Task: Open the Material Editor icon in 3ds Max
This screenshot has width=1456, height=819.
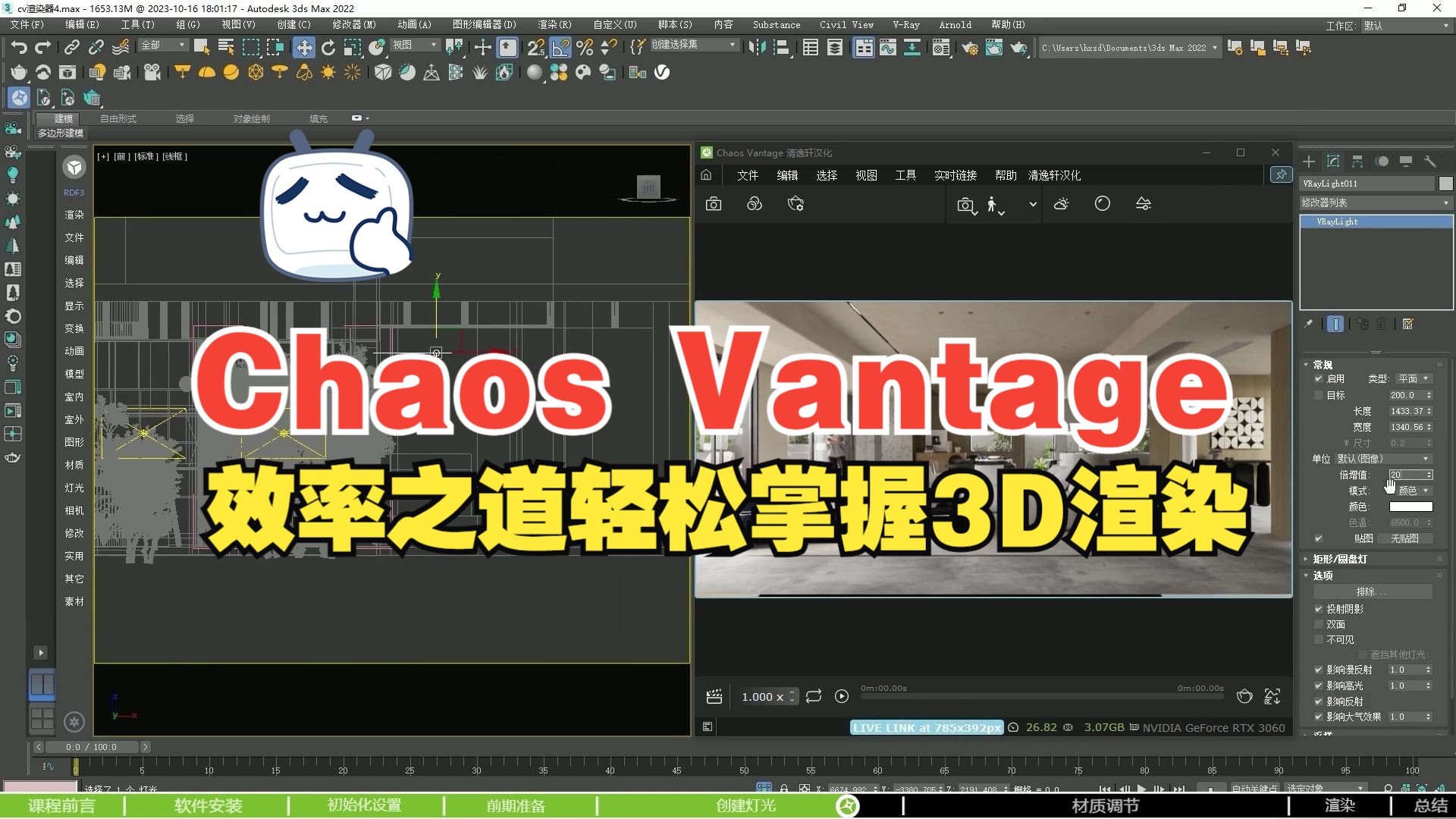Action: tap(940, 47)
